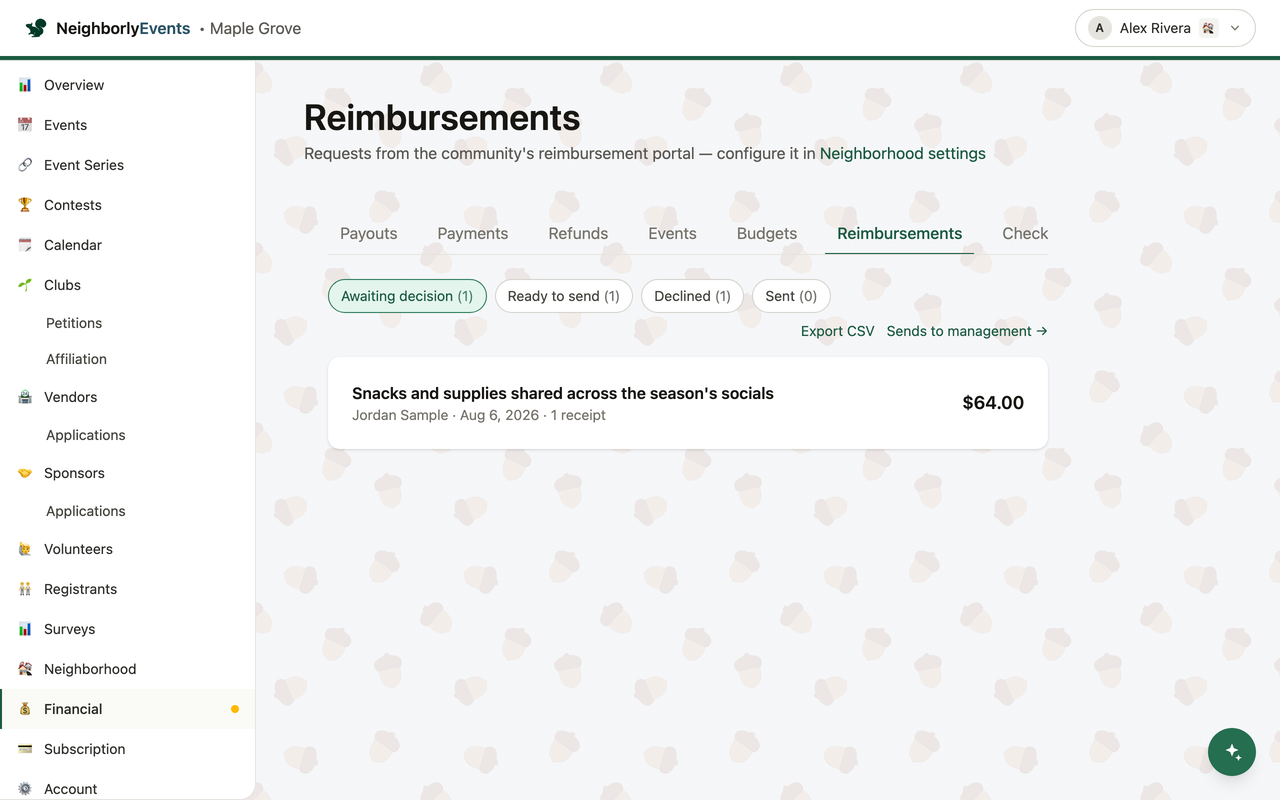Switch to the Payouts tab
This screenshot has height=800, width=1280.
pos(369,233)
